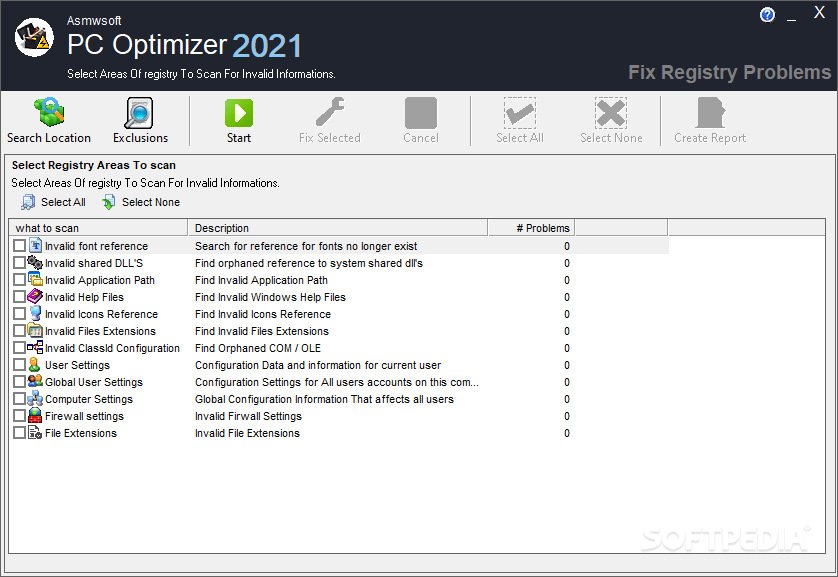Click the green Start scan icon

click(238, 113)
